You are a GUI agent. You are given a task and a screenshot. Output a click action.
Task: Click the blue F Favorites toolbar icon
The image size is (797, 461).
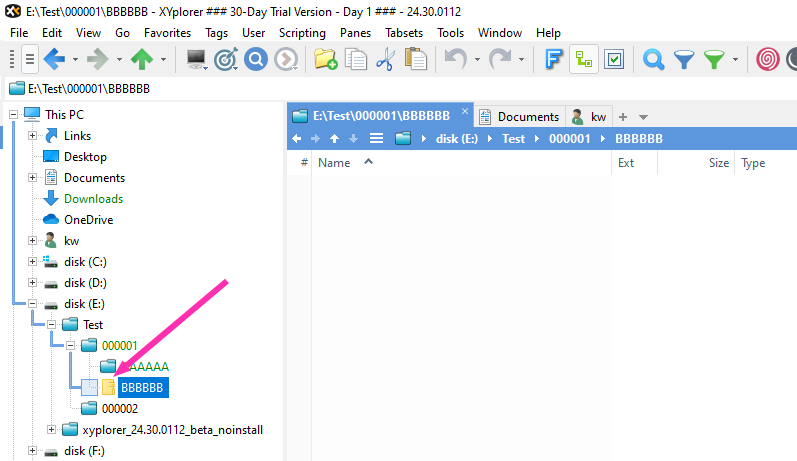[554, 59]
